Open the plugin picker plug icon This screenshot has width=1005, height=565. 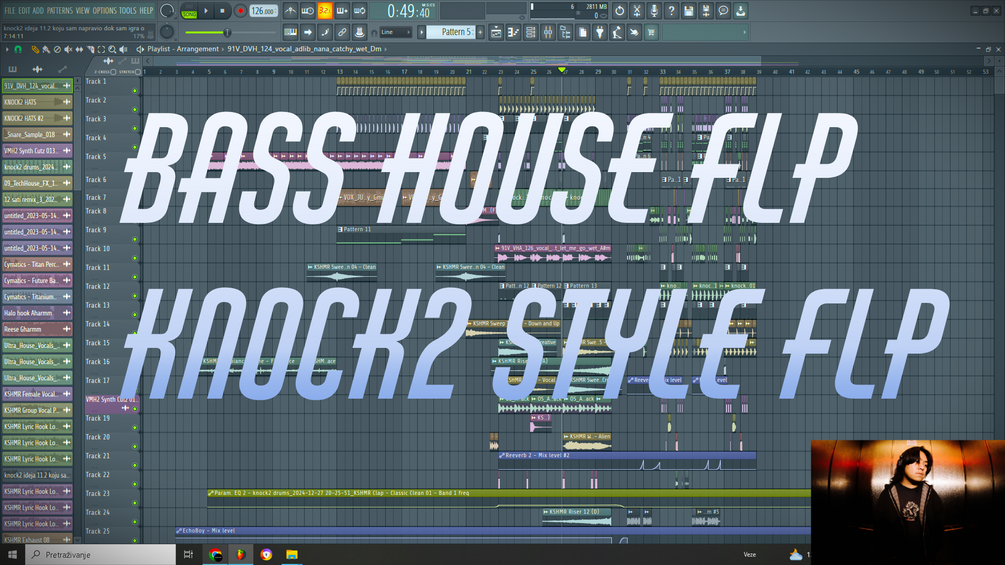[600, 32]
